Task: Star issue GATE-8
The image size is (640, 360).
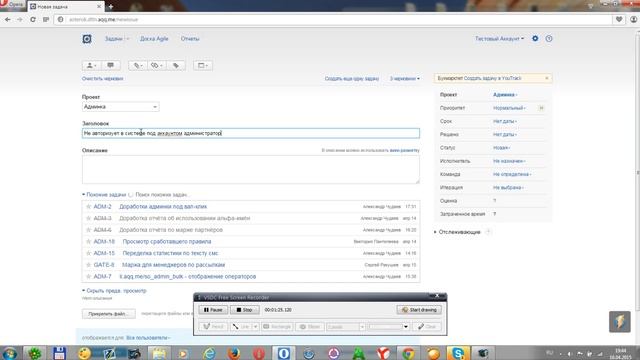Action: click(x=88, y=265)
